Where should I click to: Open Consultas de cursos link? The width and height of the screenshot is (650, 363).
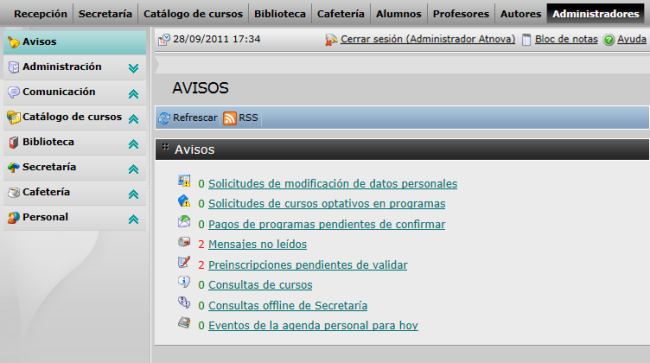pyautogui.click(x=260, y=285)
